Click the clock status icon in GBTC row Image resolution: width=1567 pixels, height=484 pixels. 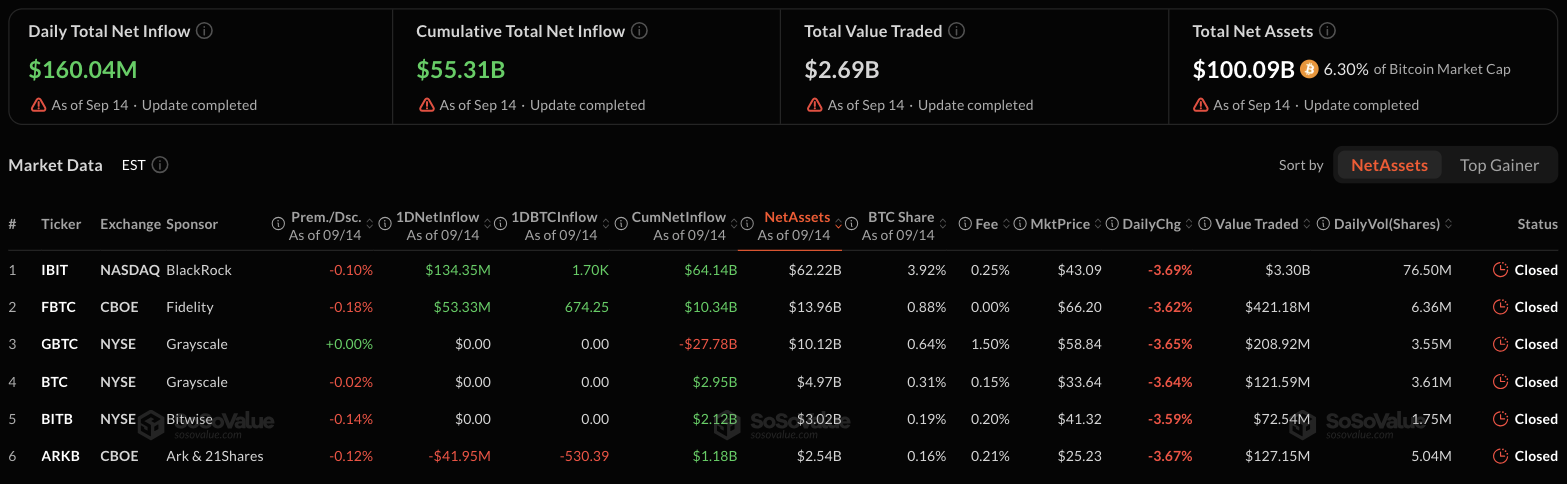pyautogui.click(x=1500, y=344)
